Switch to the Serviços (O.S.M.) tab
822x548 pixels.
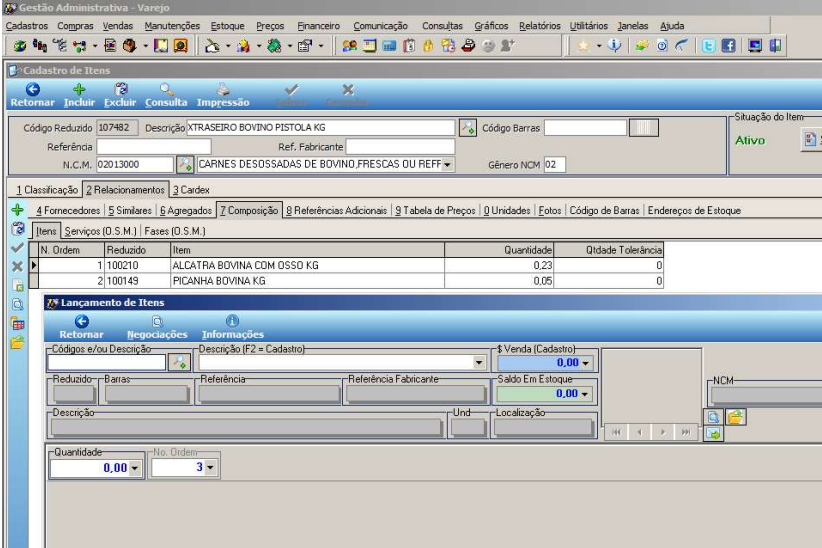pyautogui.click(x=101, y=231)
